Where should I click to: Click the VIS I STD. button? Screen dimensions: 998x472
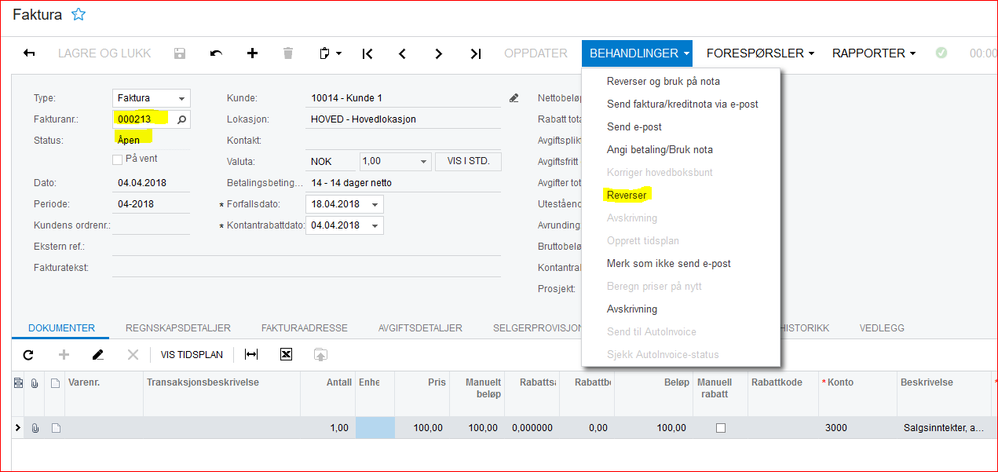click(468, 162)
